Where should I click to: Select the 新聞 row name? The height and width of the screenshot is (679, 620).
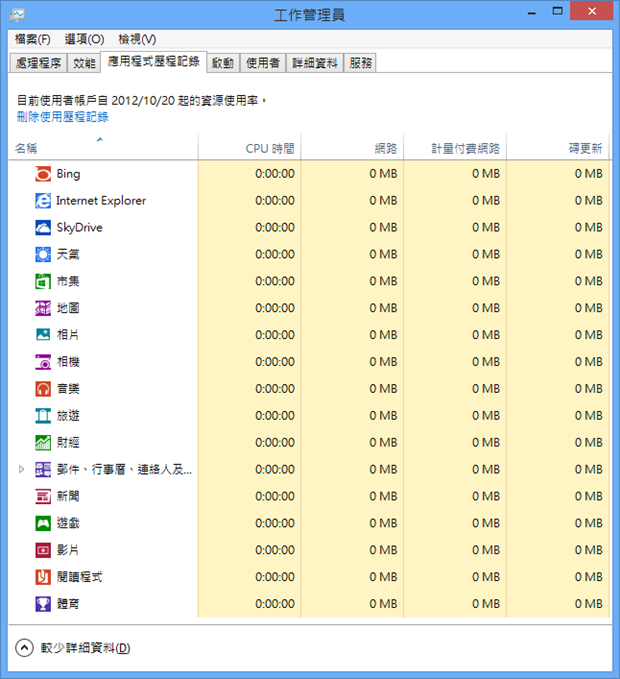68,496
